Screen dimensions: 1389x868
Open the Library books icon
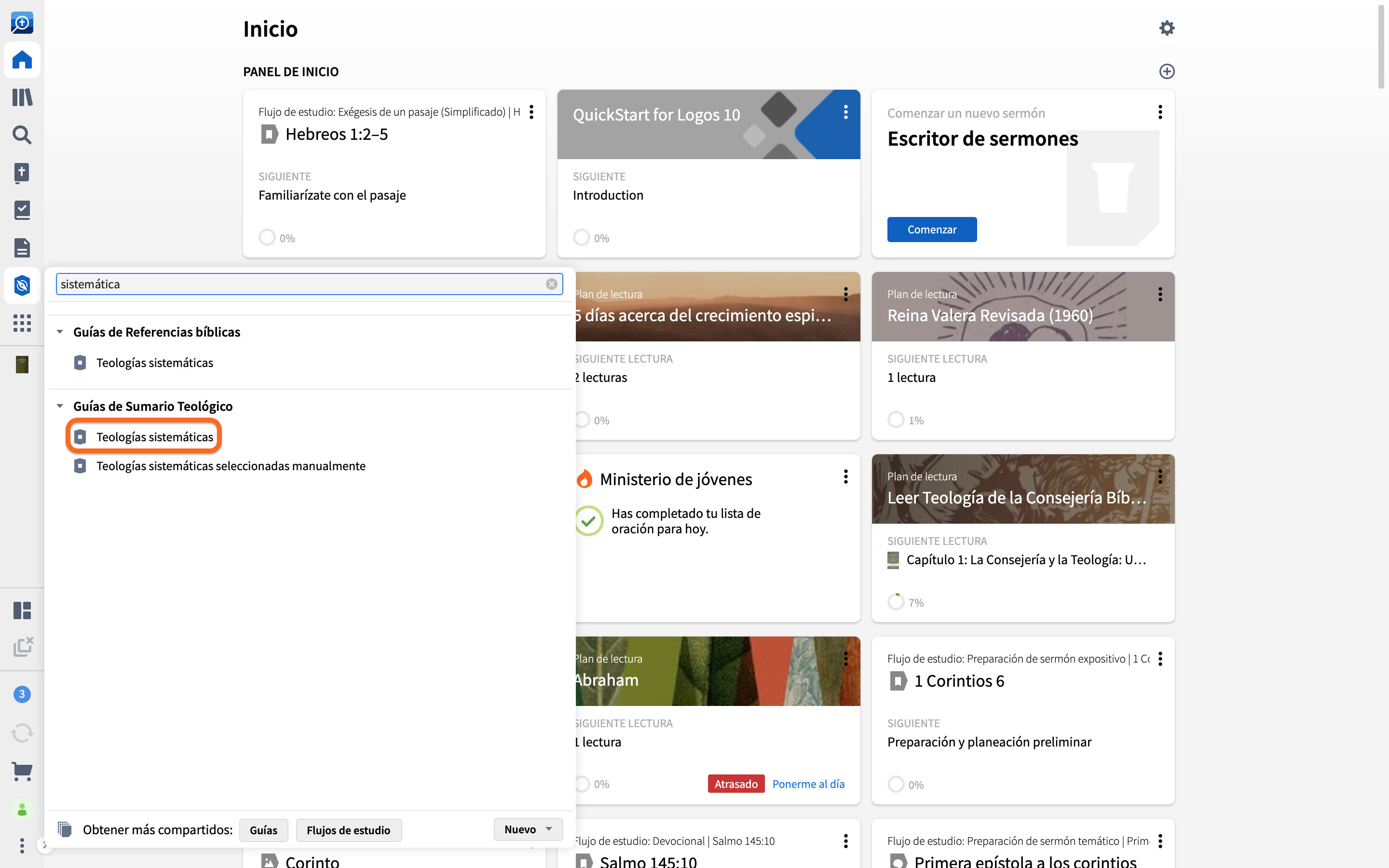point(22,97)
